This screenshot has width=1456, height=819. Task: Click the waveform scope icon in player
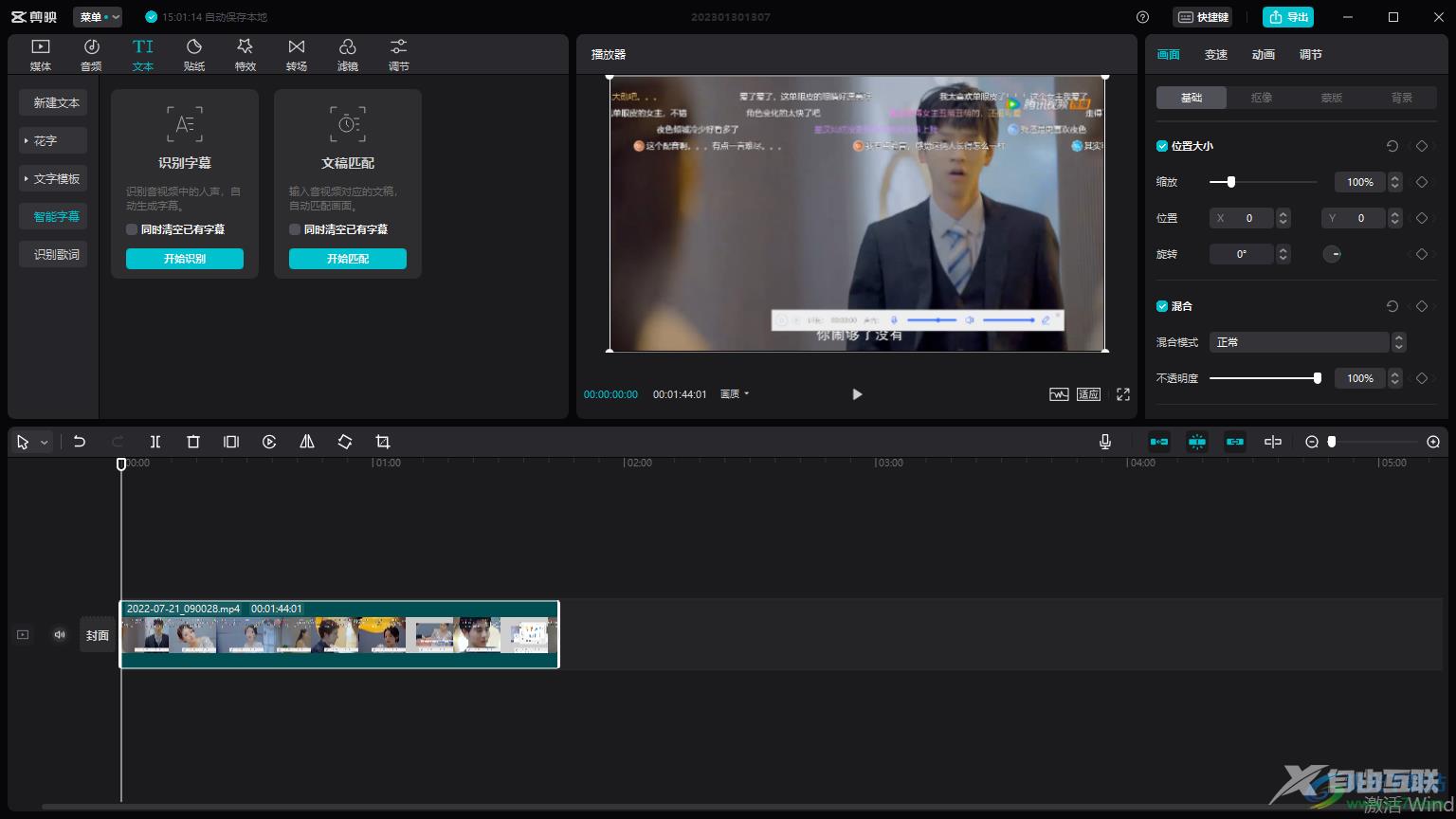pos(1059,394)
